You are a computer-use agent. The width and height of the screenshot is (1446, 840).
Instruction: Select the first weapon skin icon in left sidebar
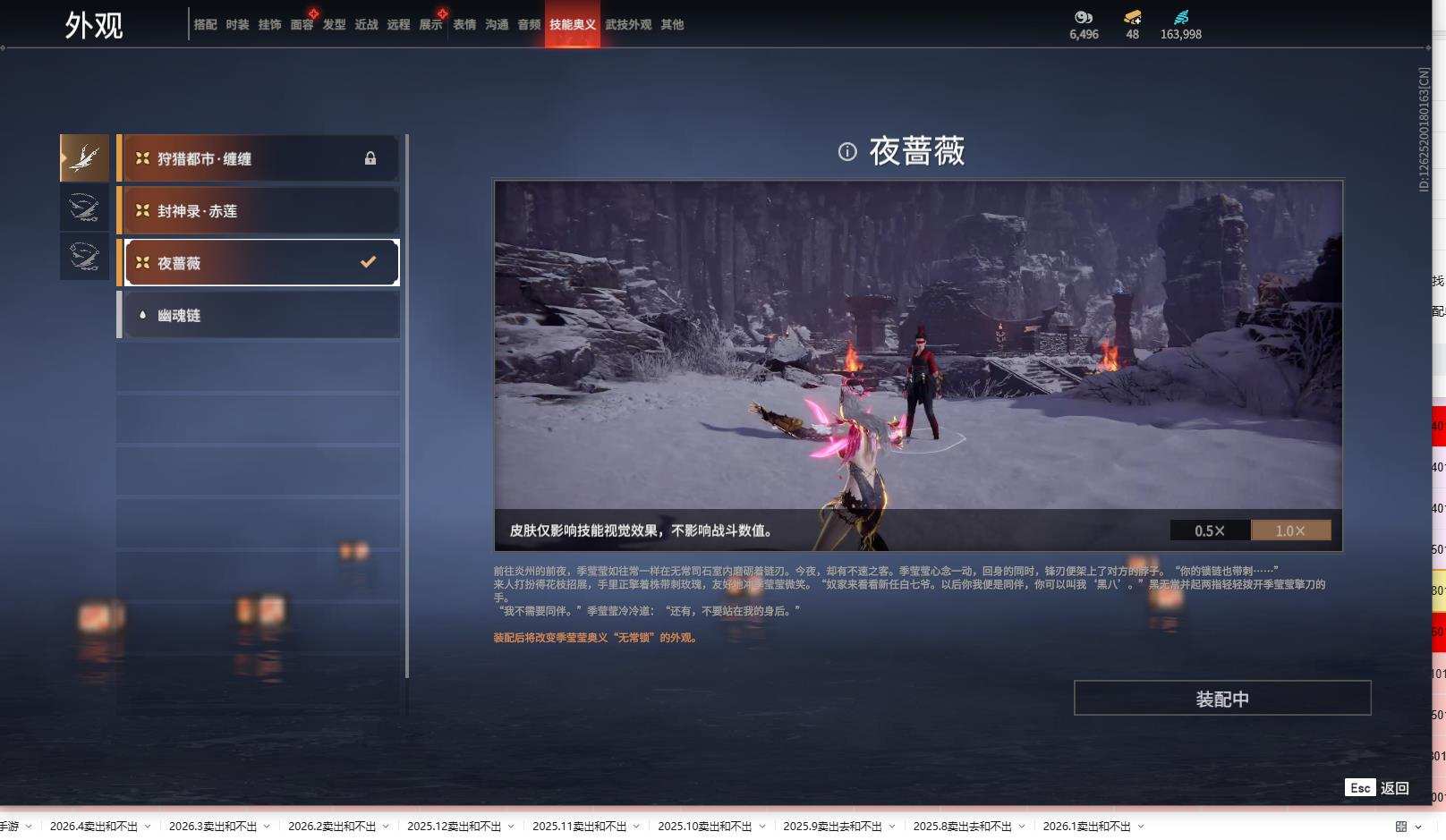click(x=84, y=157)
